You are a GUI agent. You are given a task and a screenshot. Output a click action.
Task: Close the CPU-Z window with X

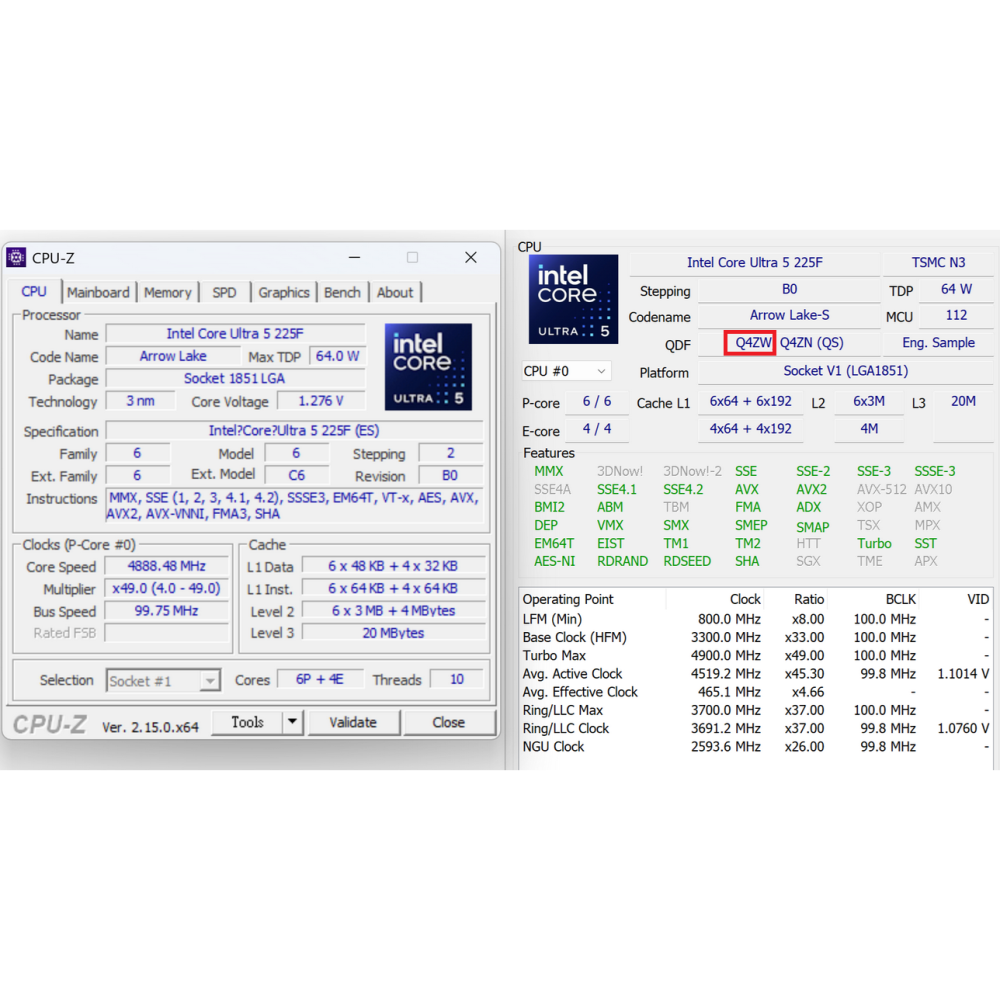[471, 258]
